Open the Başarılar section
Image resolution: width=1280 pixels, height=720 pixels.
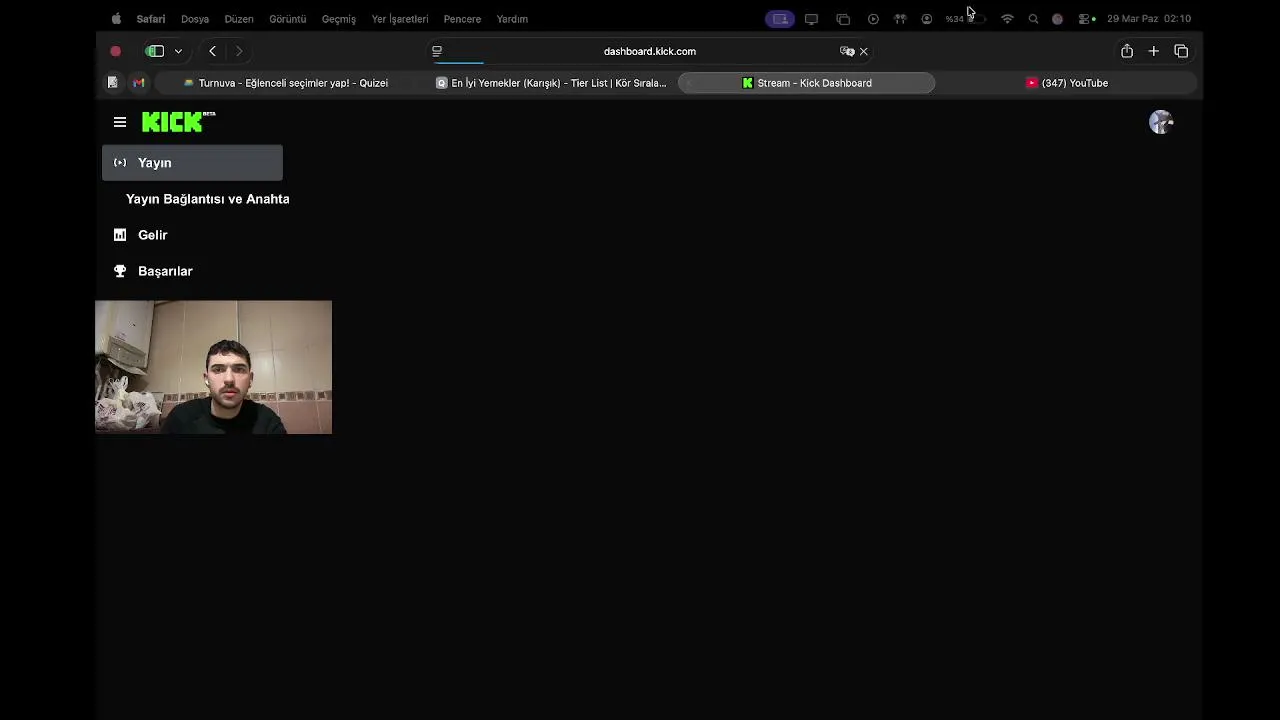(165, 271)
